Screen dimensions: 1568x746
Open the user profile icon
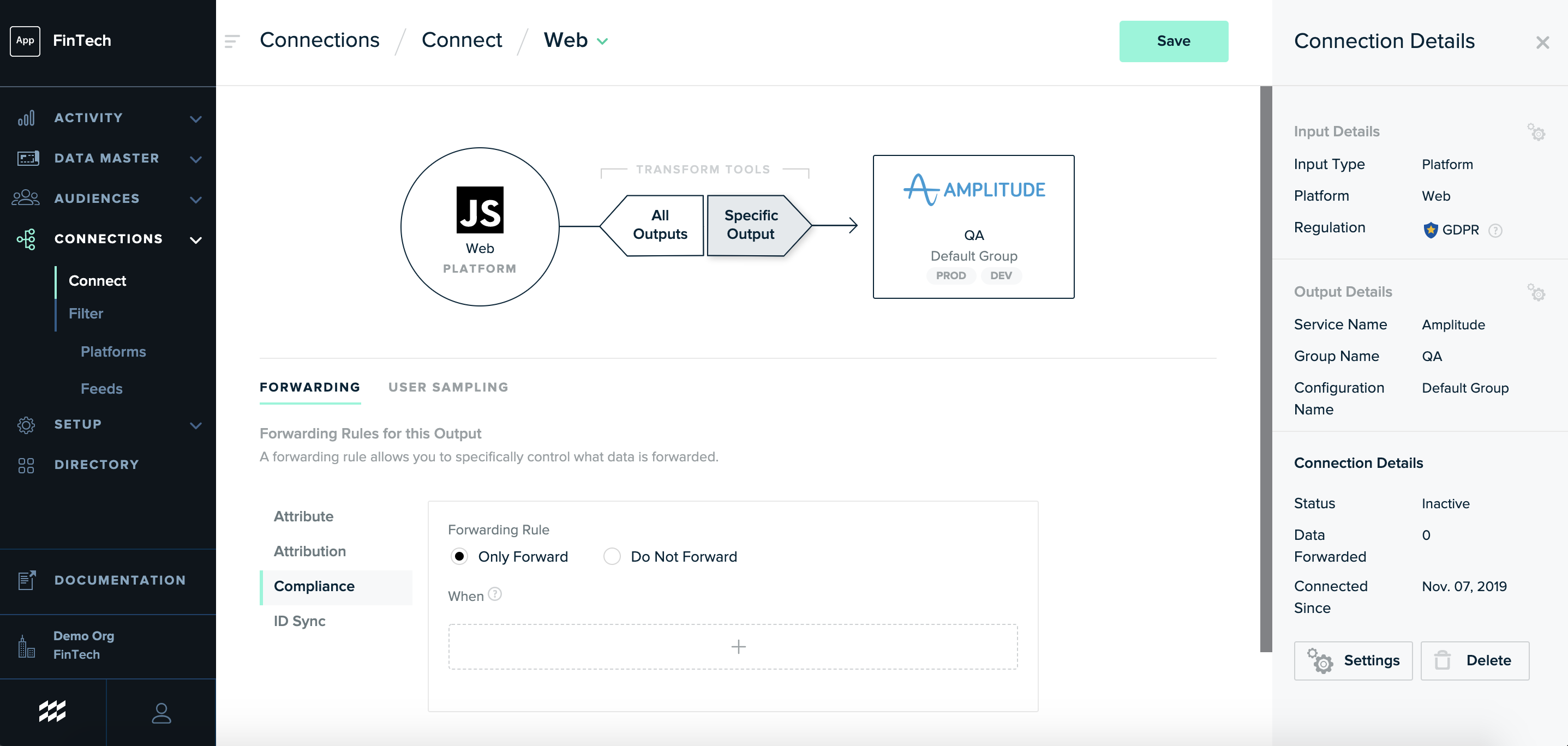161,713
